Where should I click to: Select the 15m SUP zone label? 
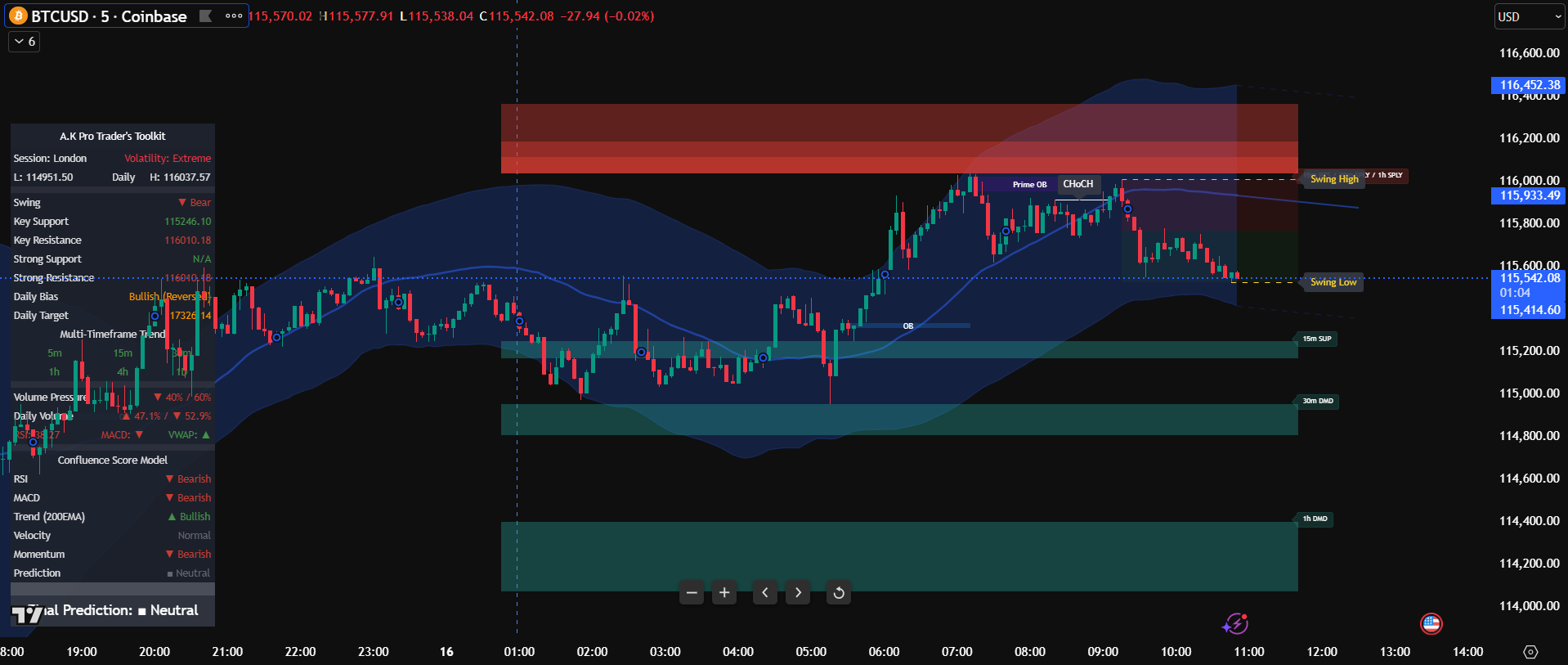(1316, 339)
